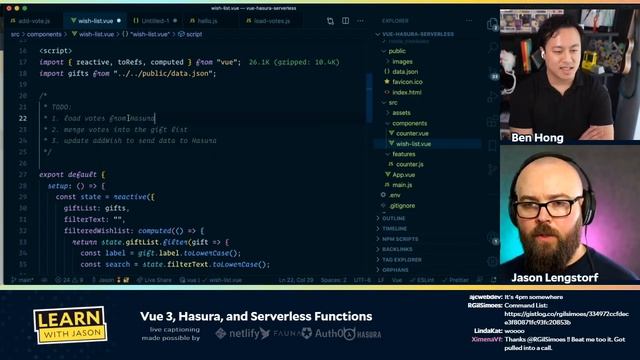Click 'script' in the breadcrumb path
640x360 pixels.
click(x=194, y=34)
